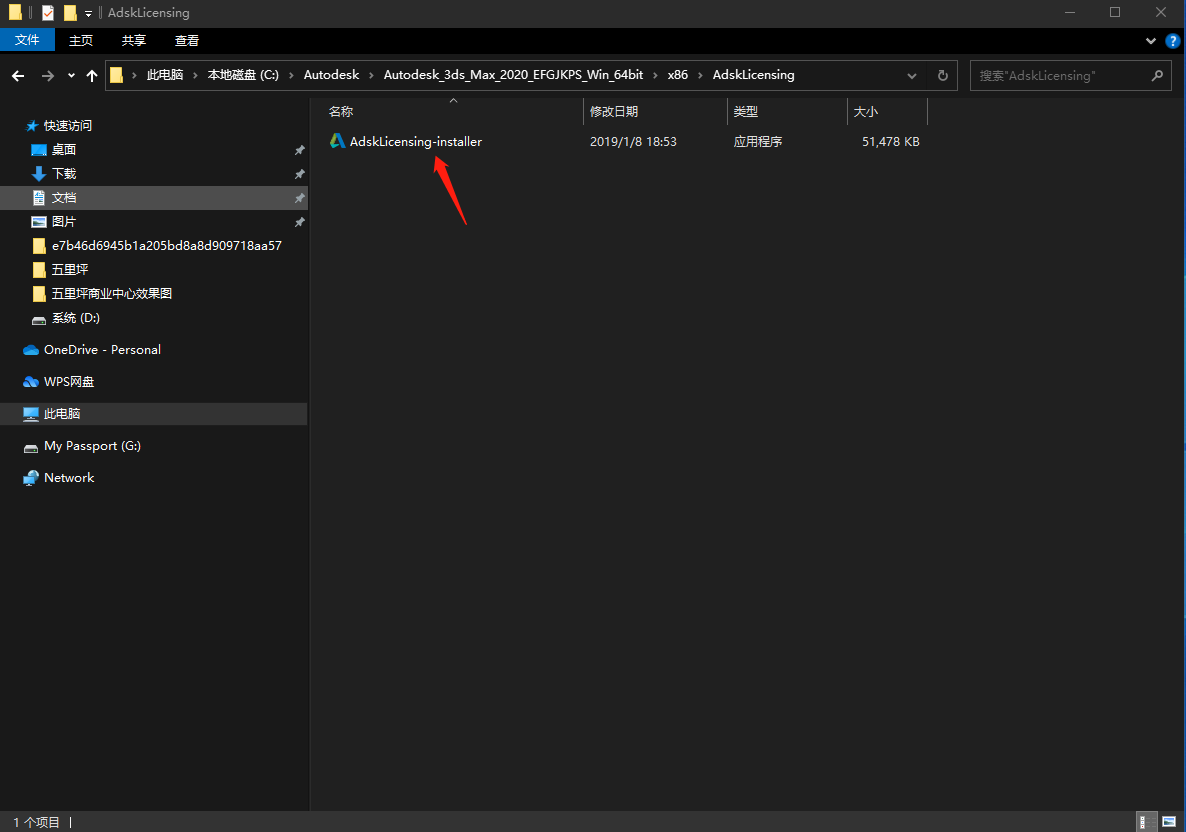Open 下载 in quick access
The height and width of the screenshot is (832, 1186).
64,174
